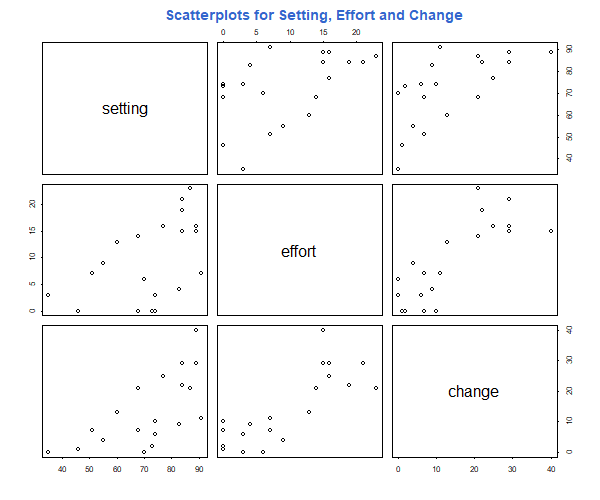This screenshot has height=500, width=600.
Task: Select the 'effort' diagonal panel label
Action: [298, 251]
